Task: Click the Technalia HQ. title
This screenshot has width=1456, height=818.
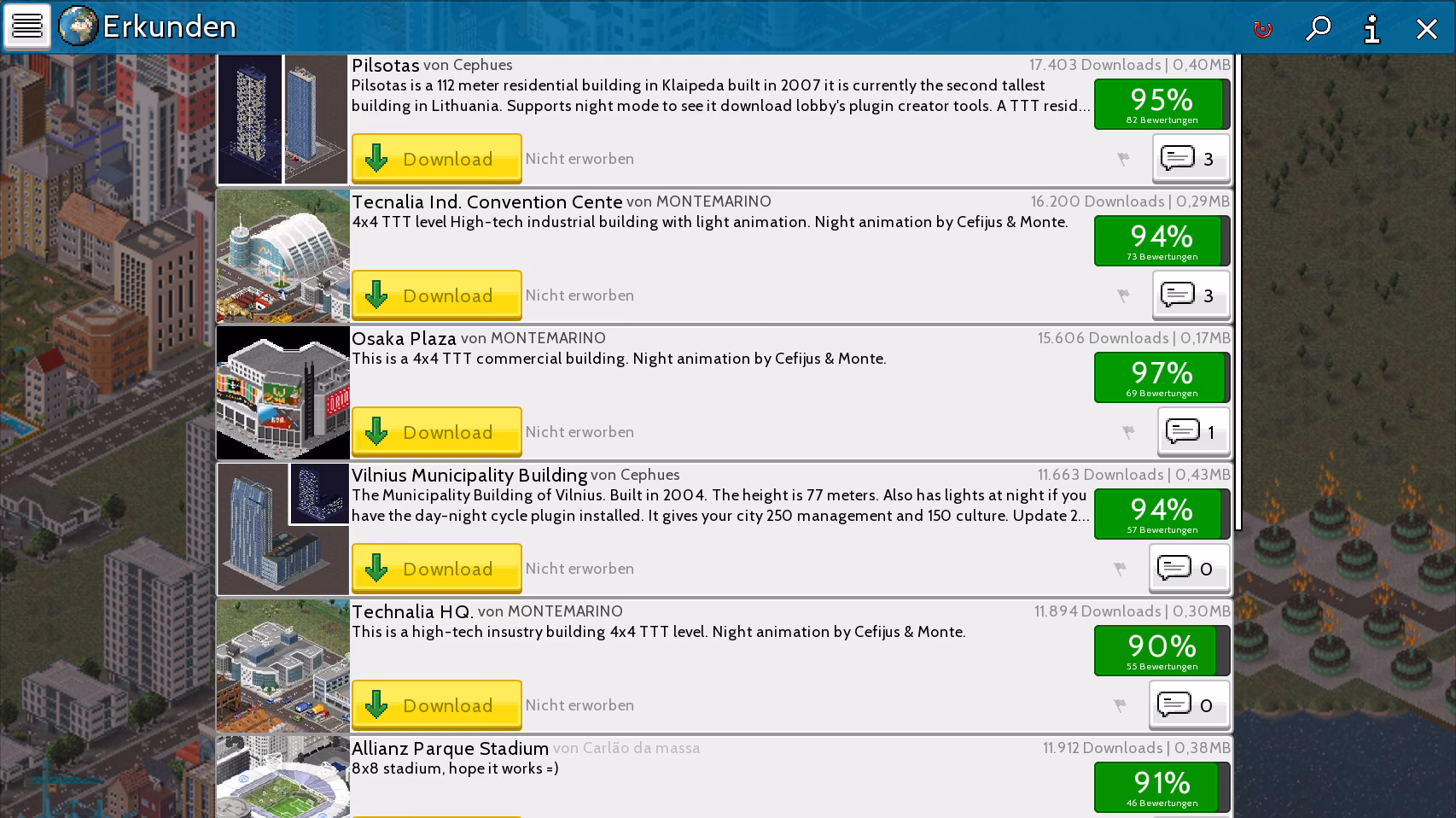Action: [x=412, y=612]
